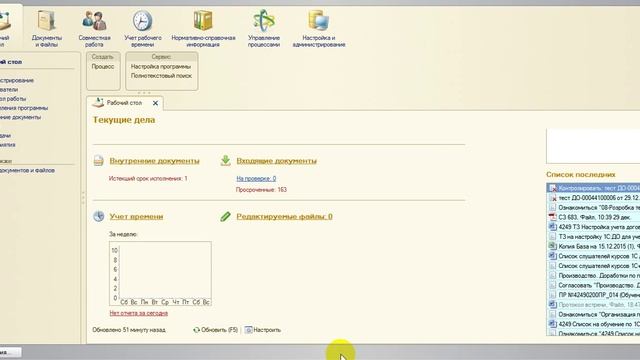Open ...ления программы sidebar item
Viewport: 640px width, 360px height.
24,108
